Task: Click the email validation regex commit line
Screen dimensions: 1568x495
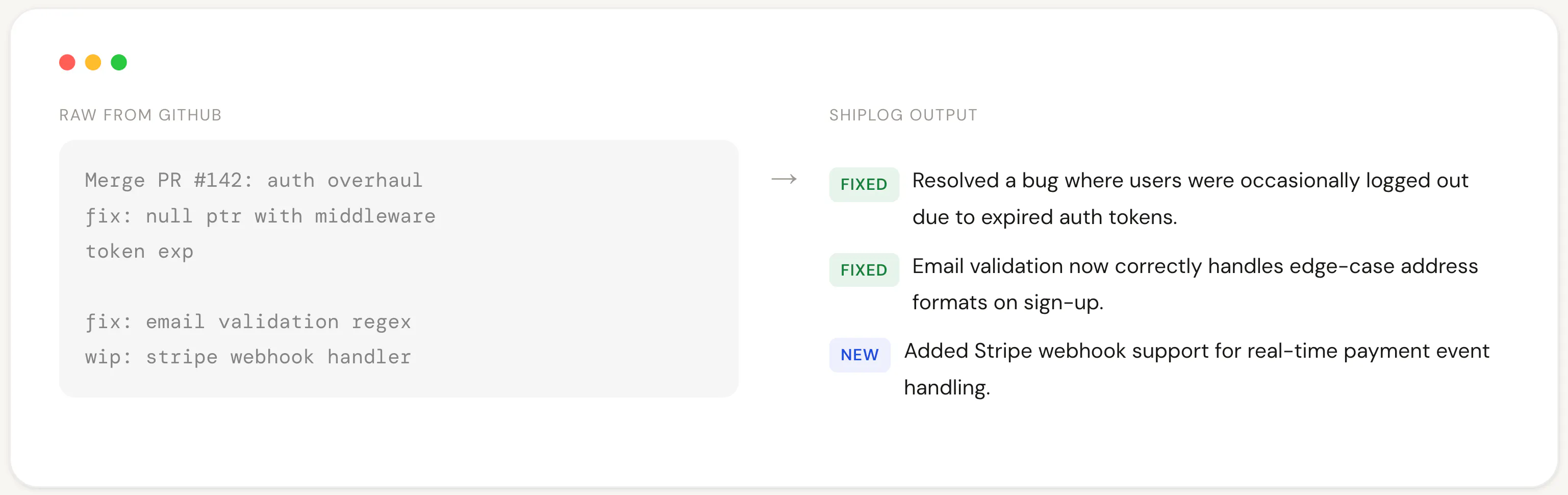Action: tap(248, 321)
